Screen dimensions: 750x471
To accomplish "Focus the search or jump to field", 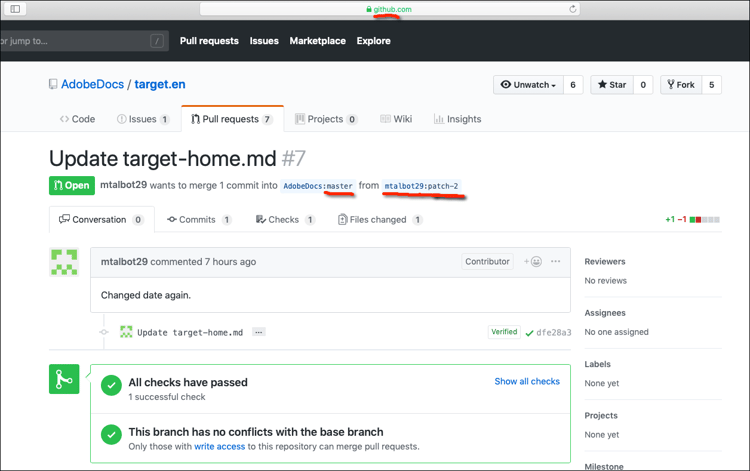I will click(82, 41).
